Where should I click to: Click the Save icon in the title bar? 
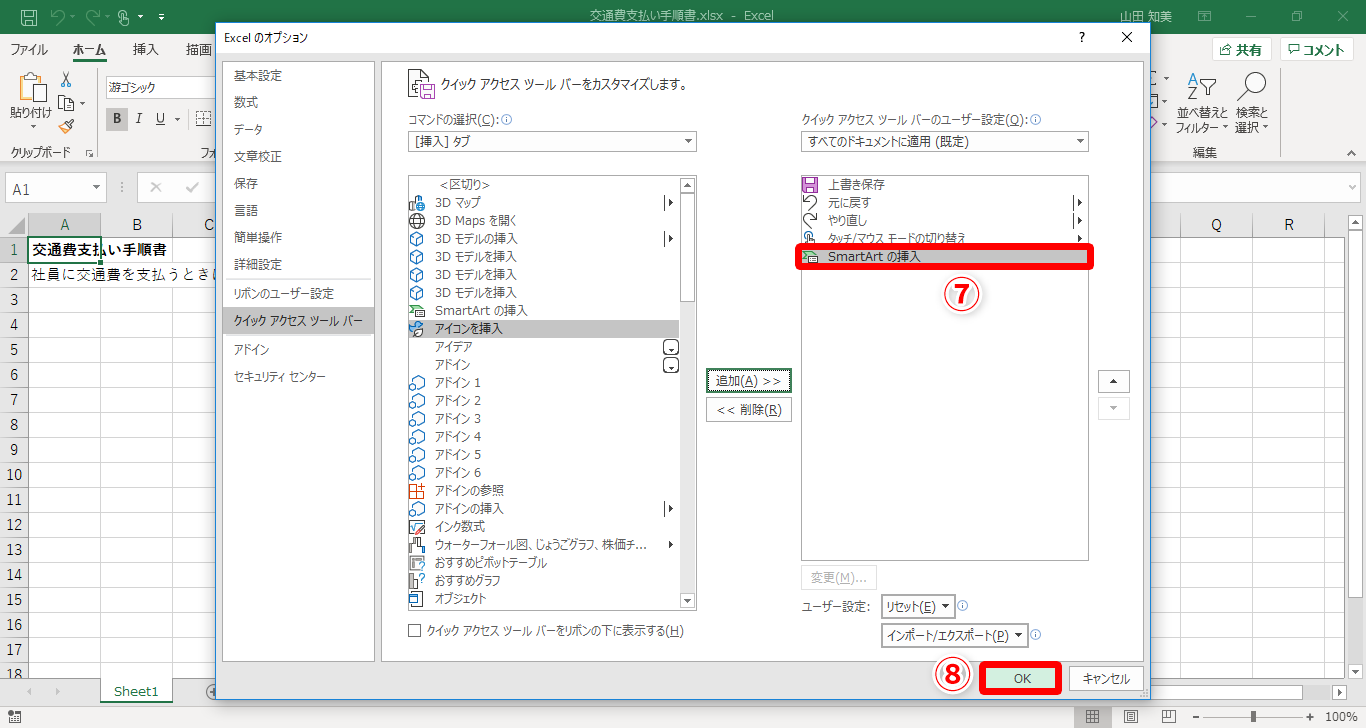(x=29, y=17)
